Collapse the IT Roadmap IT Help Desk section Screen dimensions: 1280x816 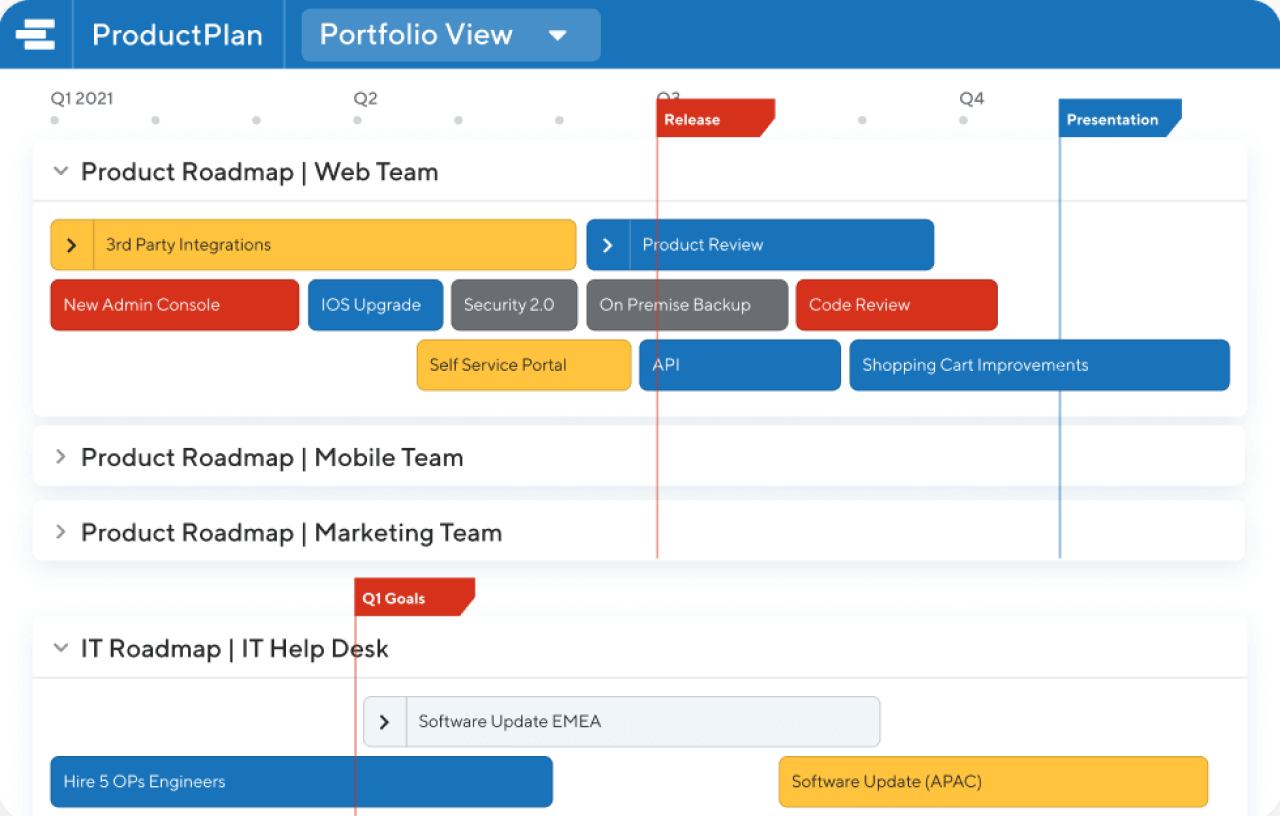60,648
